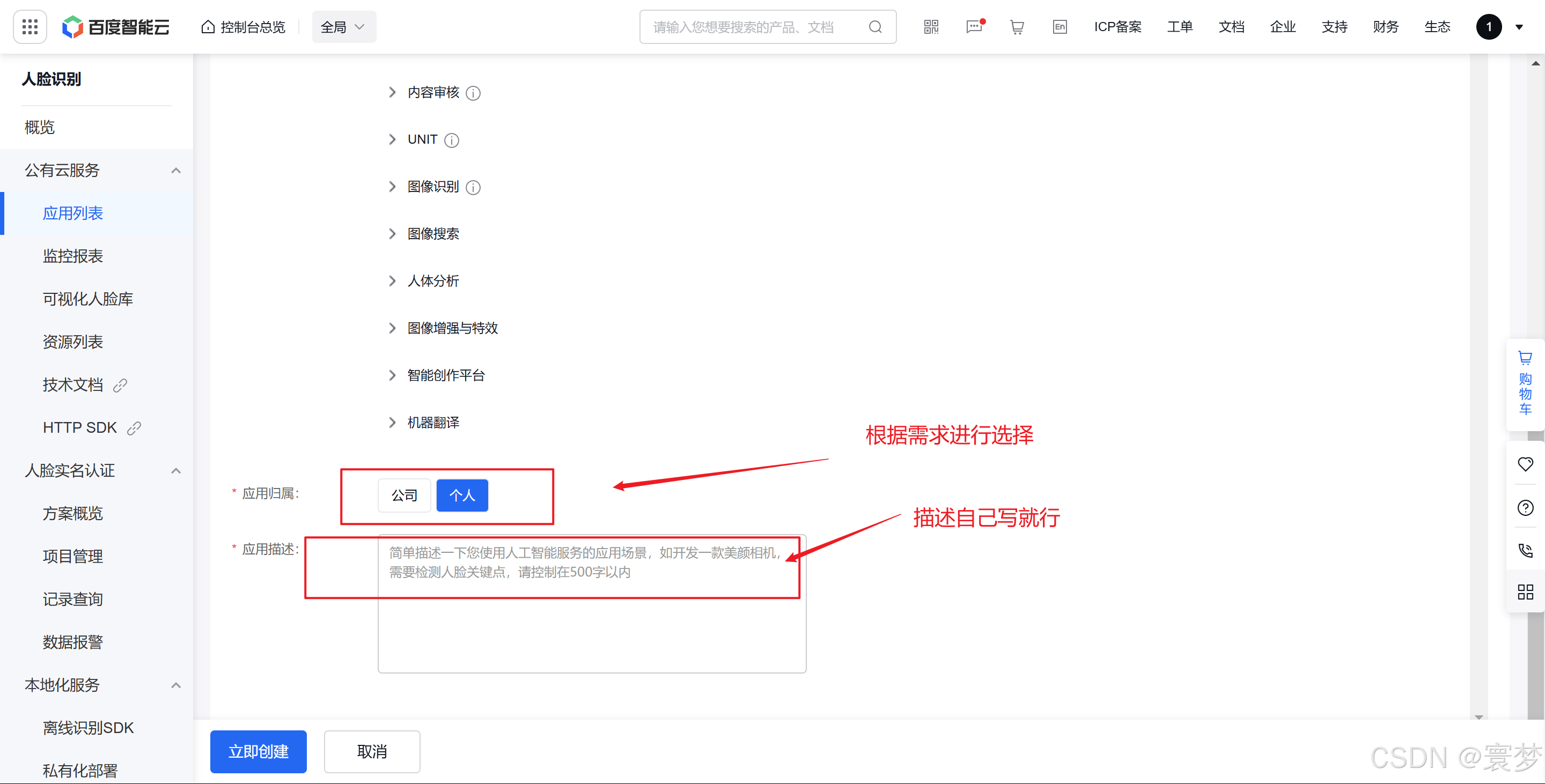Open the 文档 top menu item
Screen dimensions: 1545x784
(1231, 27)
